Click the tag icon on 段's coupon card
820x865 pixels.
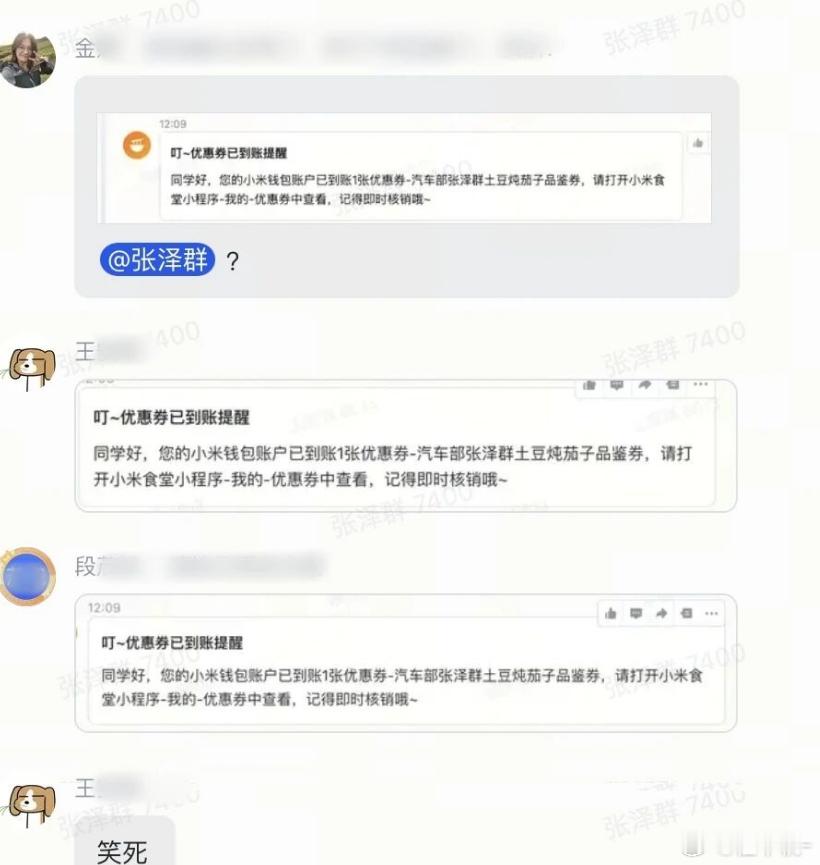coord(686,613)
